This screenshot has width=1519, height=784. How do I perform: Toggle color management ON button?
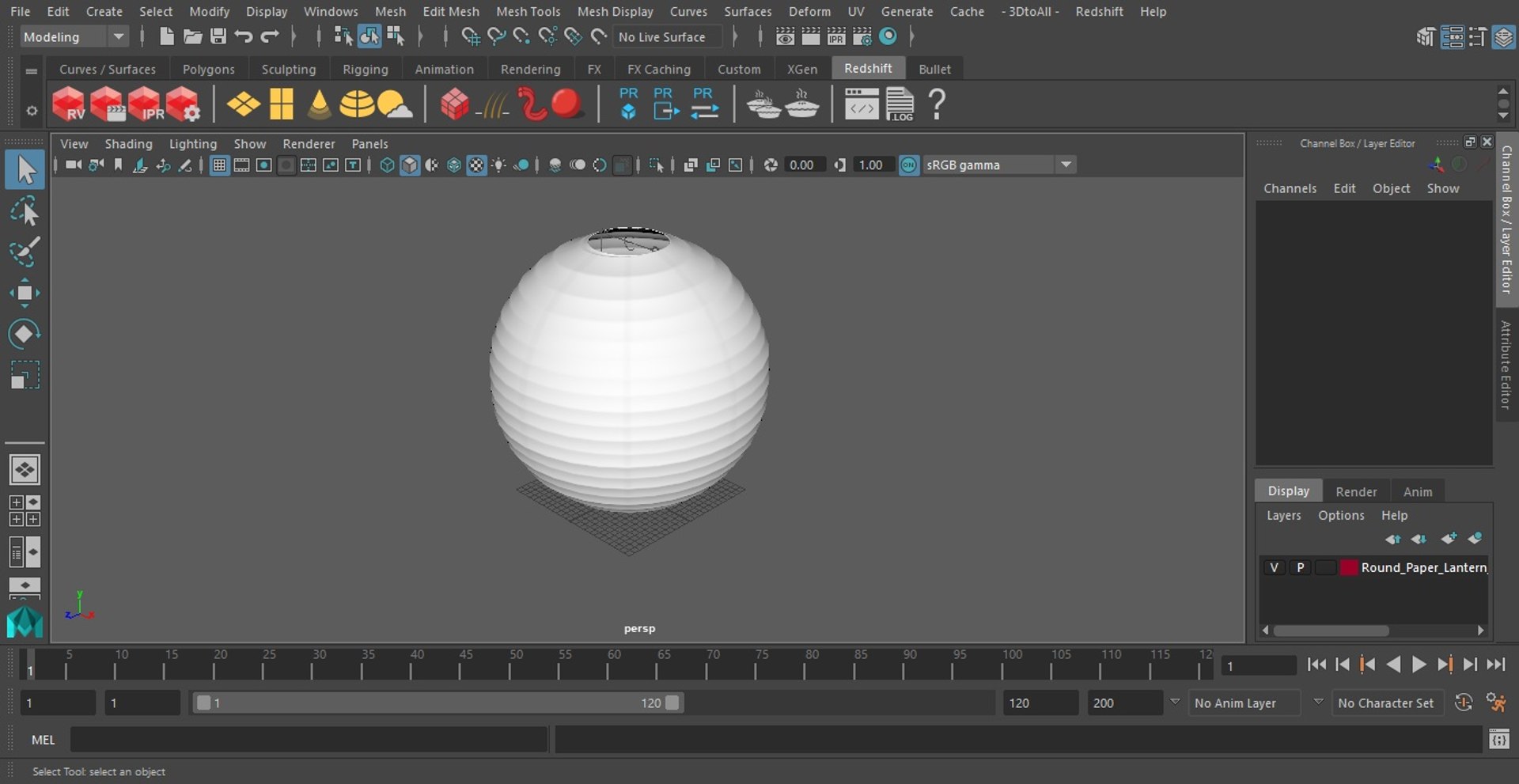(908, 165)
